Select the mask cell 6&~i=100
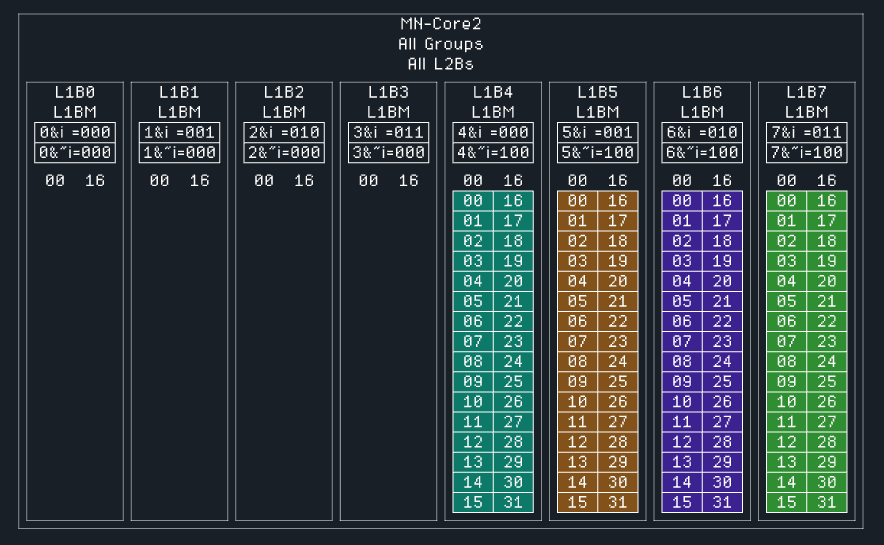 702,153
